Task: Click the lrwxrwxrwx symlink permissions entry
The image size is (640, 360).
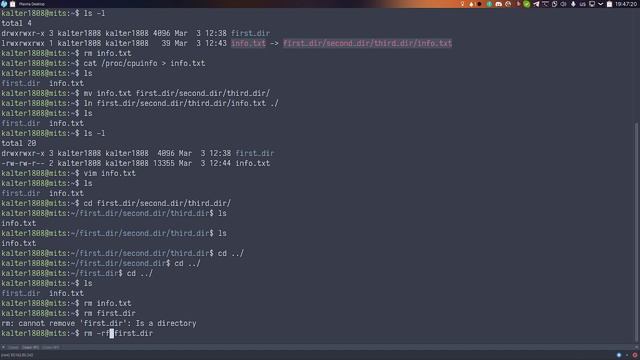Action: click(23, 43)
